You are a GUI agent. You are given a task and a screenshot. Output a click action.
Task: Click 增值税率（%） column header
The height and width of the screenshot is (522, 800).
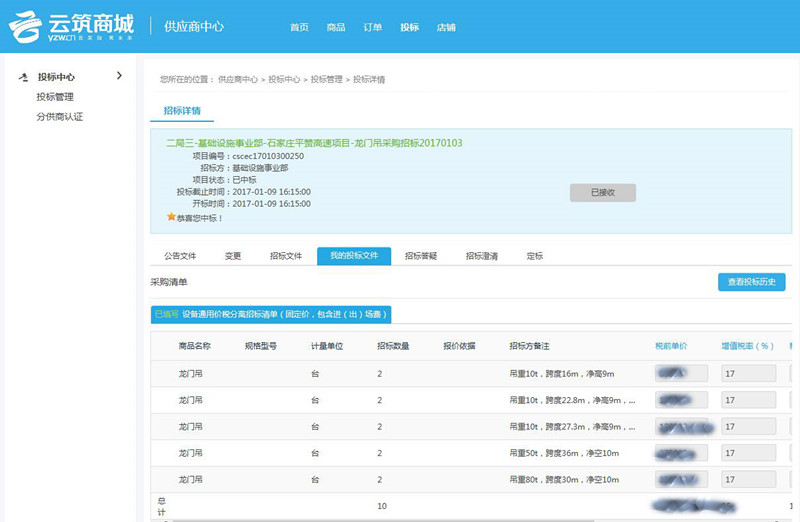coord(747,346)
